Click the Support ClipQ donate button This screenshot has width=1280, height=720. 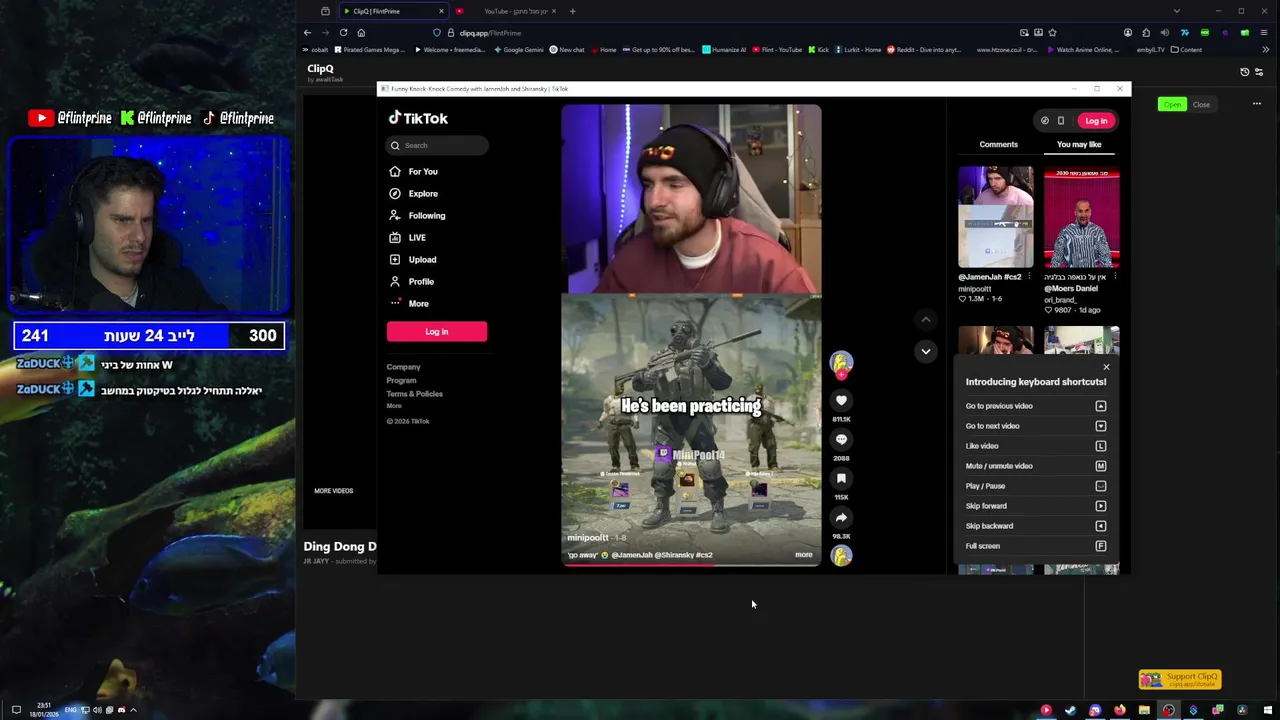[1180, 679]
